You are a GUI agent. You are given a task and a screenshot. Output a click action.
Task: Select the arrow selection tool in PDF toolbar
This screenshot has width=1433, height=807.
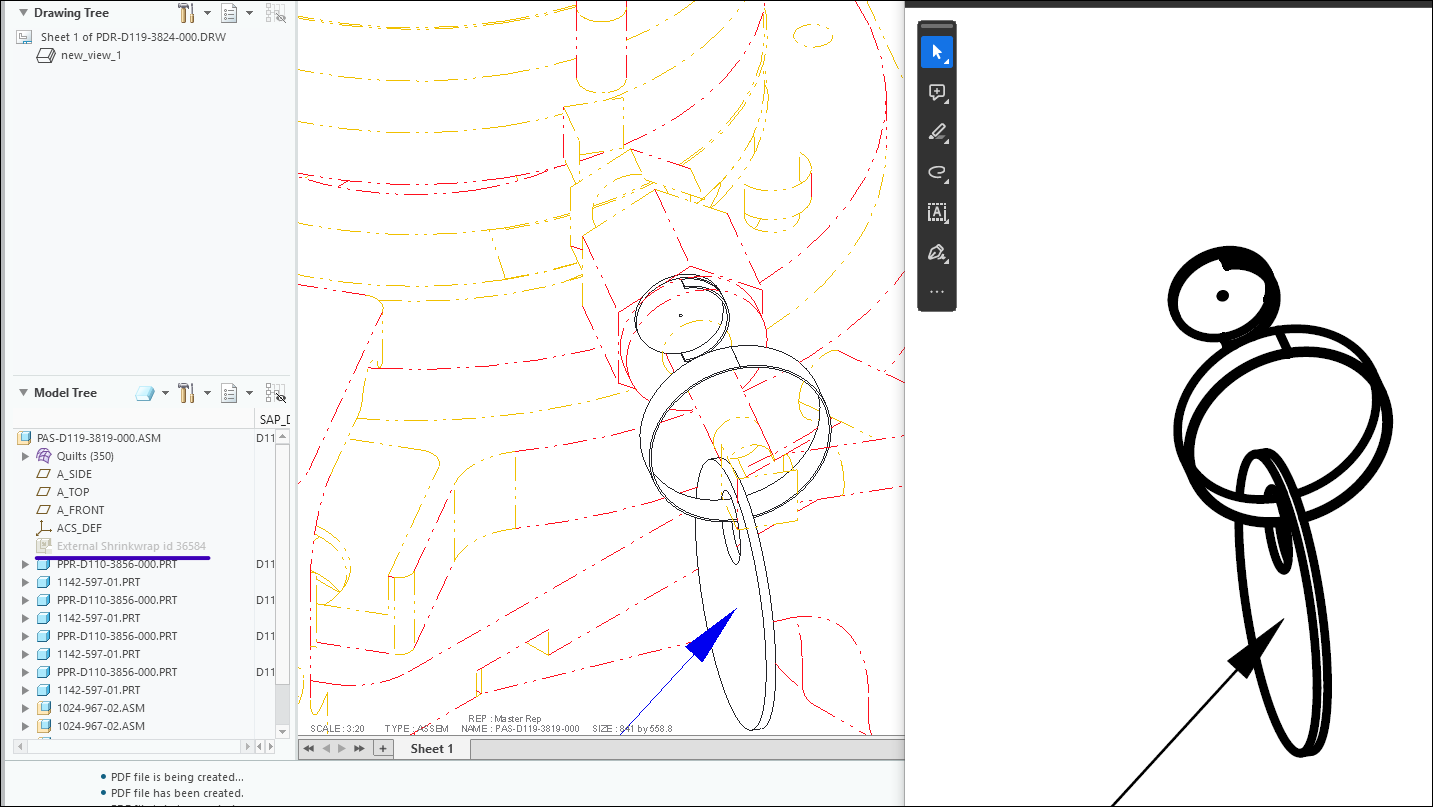coord(936,52)
